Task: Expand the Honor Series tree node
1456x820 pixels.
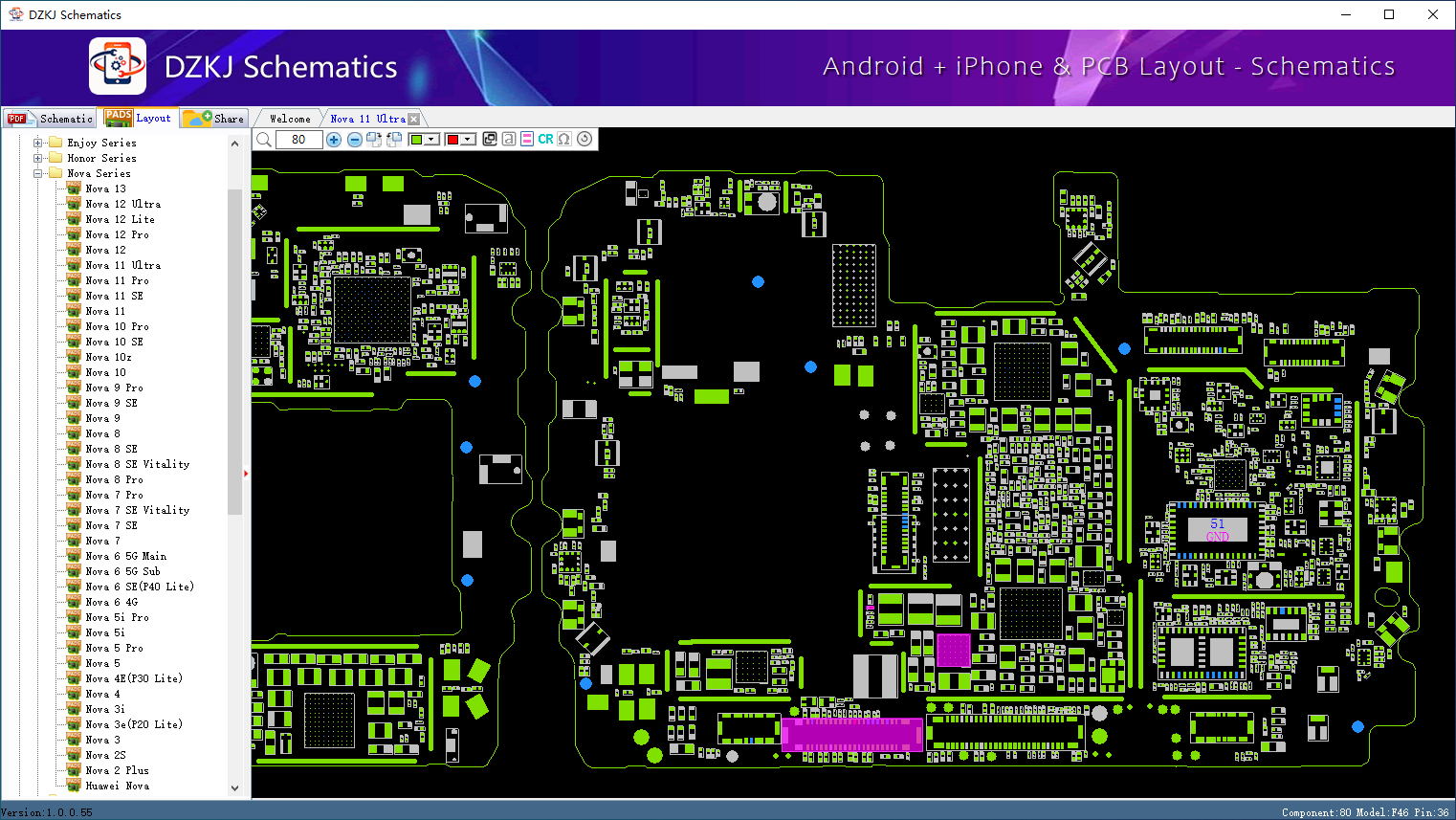Action: (38, 158)
